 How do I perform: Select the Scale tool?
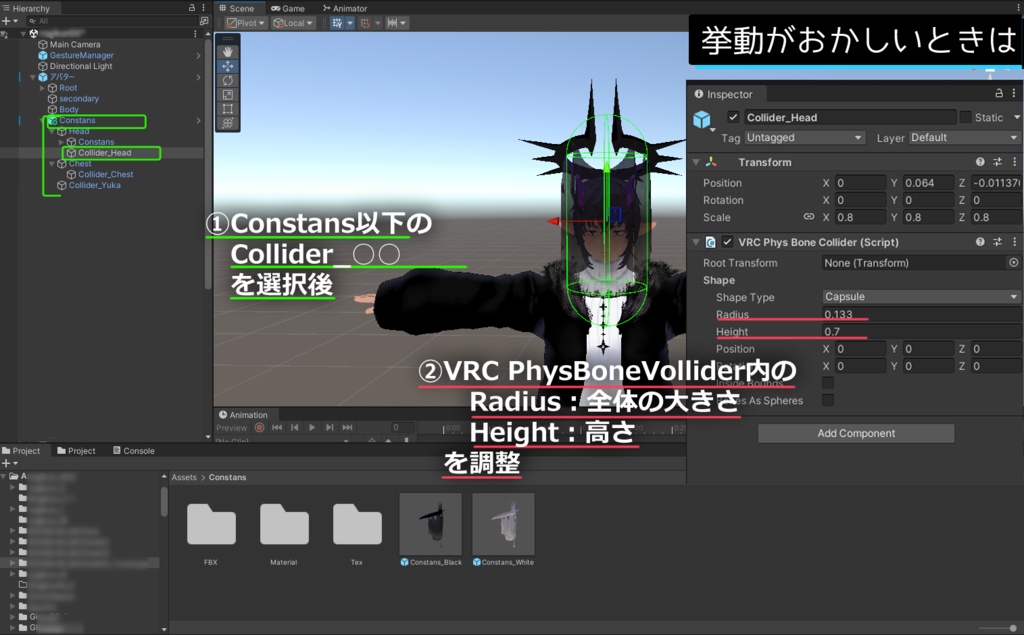[x=228, y=95]
